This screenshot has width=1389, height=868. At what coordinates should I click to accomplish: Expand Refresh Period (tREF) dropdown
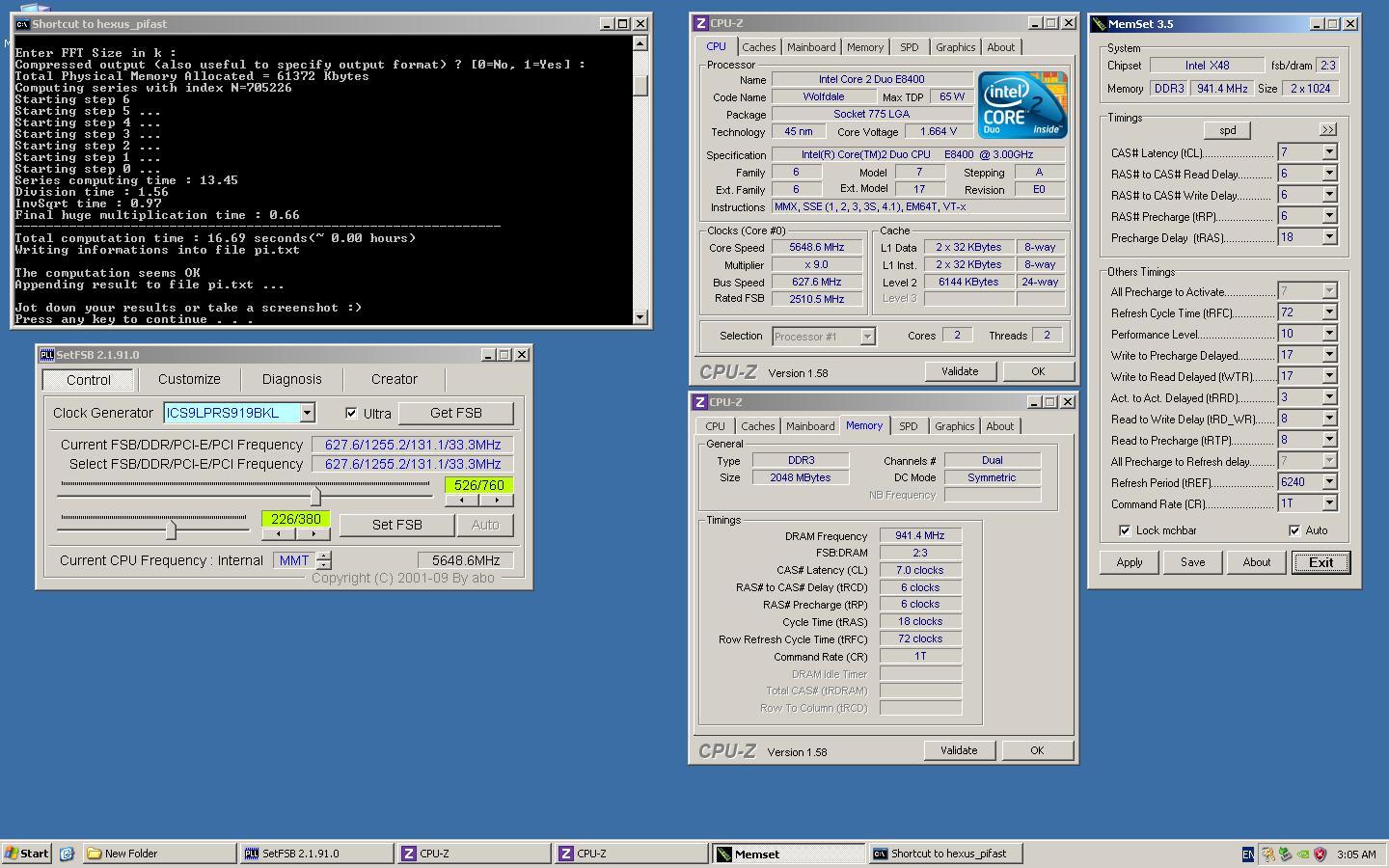(x=1329, y=482)
